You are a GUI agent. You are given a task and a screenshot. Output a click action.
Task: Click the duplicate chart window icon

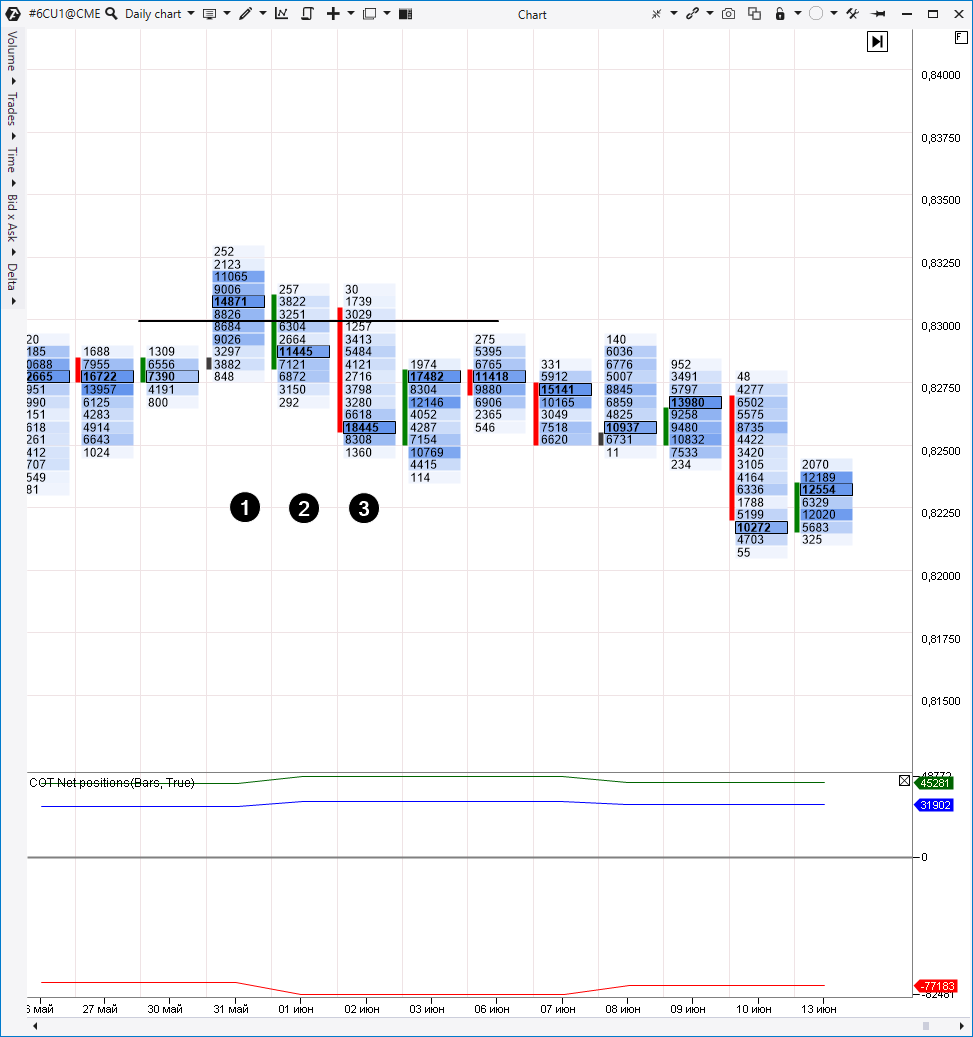[754, 14]
